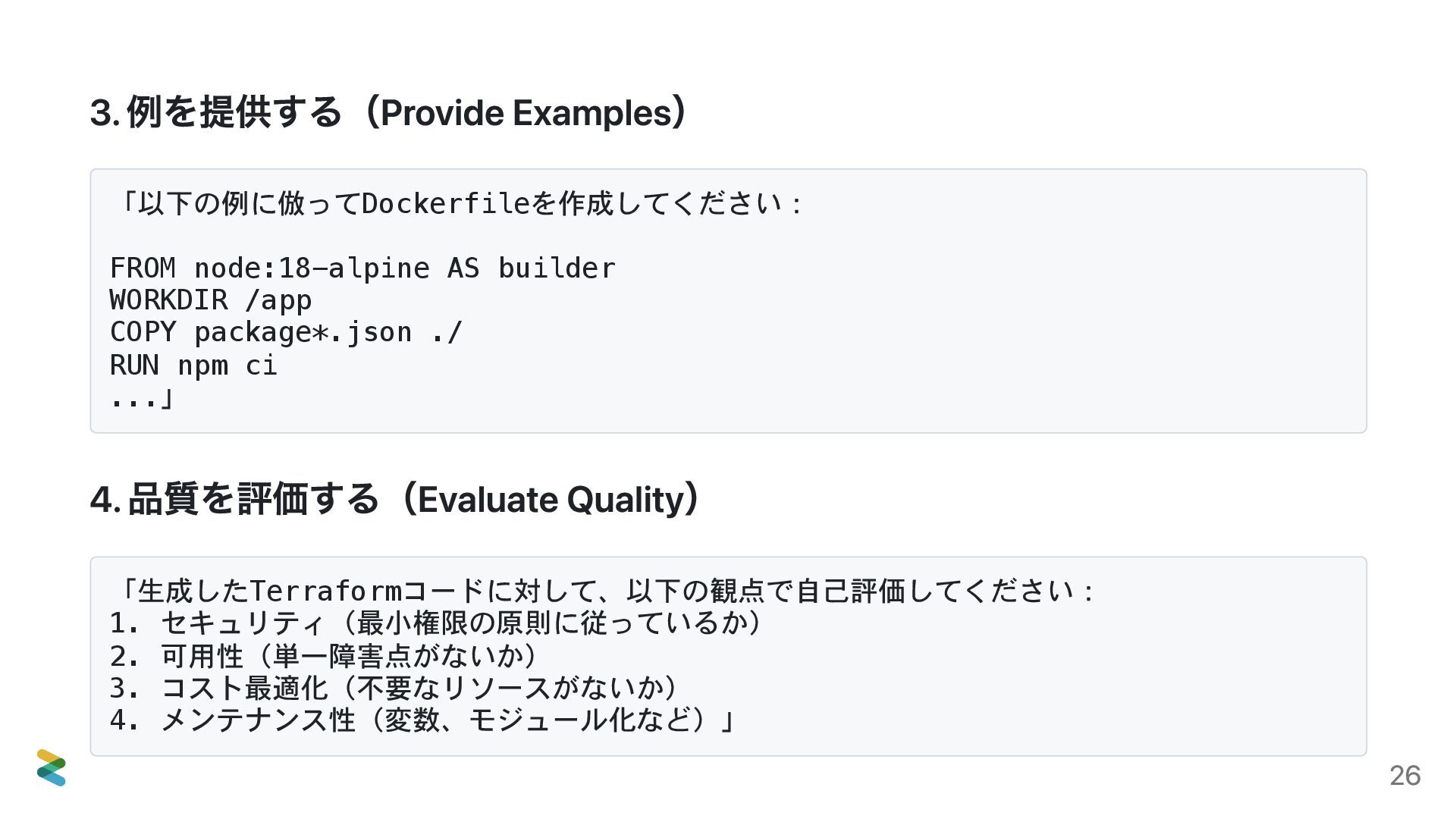
Task: Click the colorful logo in the bottom-left corner
Action: (51, 767)
